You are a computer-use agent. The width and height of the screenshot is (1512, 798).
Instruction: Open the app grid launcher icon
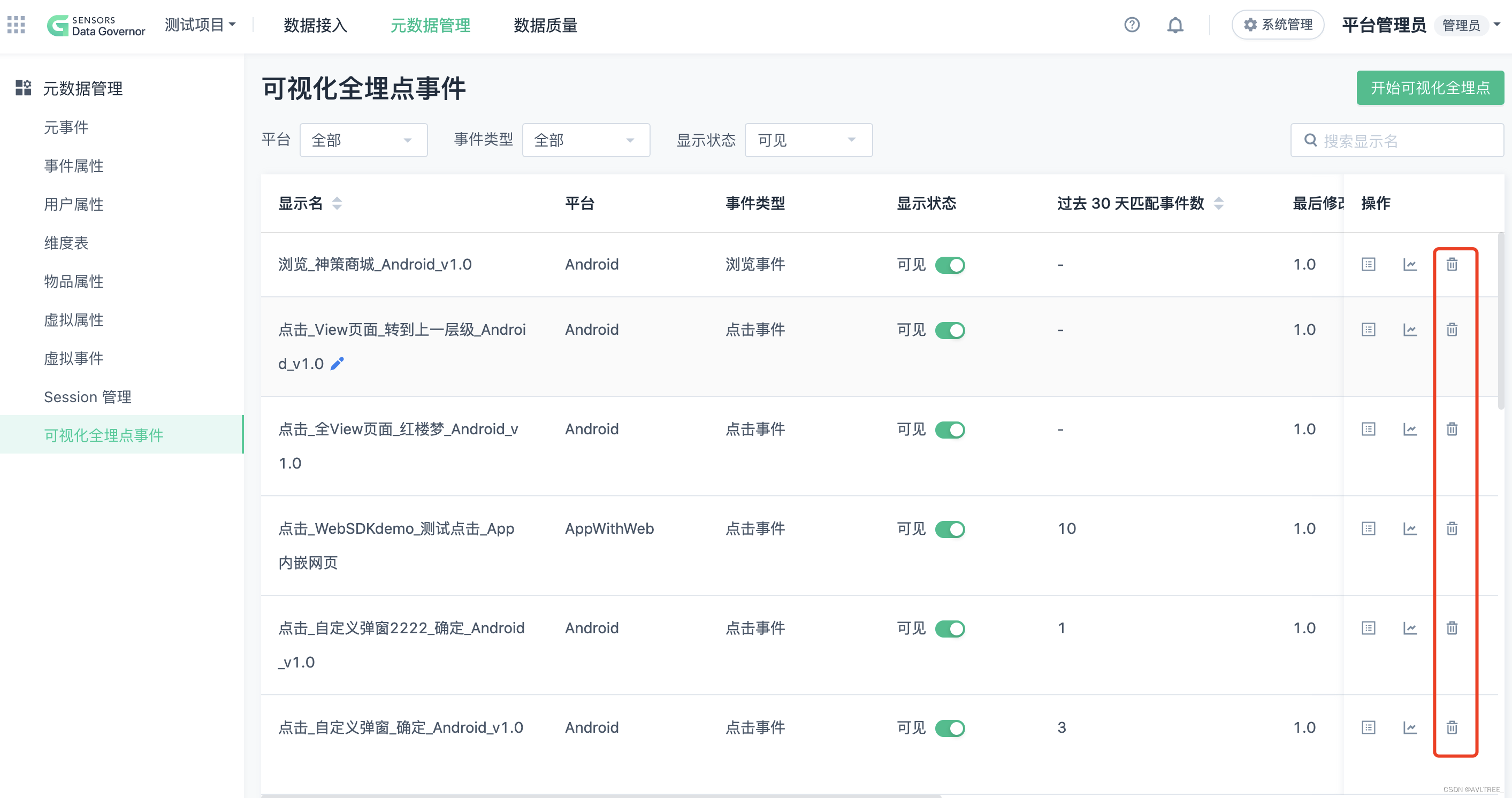(16, 25)
